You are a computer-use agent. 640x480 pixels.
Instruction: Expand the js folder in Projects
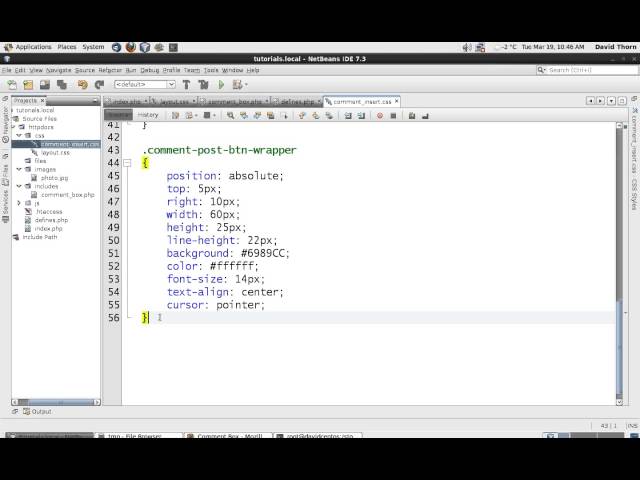[x=19, y=203]
